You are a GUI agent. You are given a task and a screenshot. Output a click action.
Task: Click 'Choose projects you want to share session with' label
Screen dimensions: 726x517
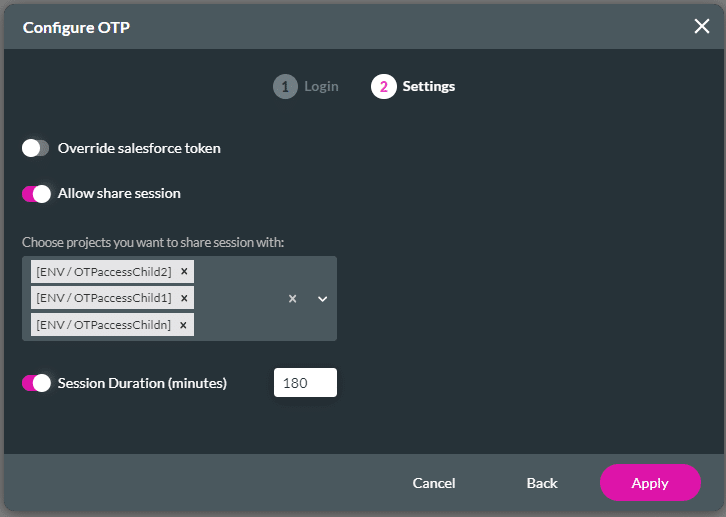point(153,243)
